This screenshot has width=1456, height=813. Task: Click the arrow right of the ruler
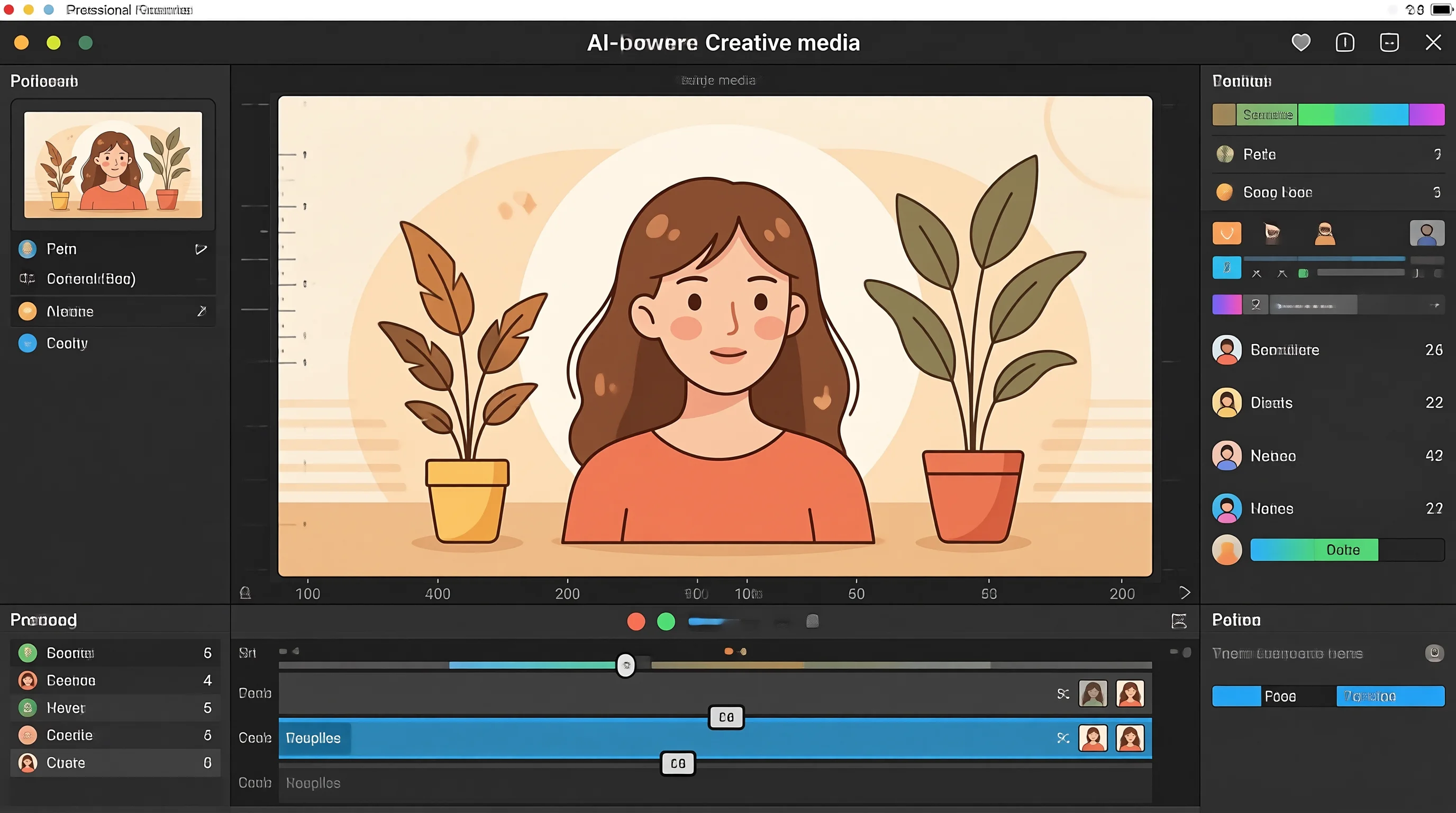[x=1185, y=592]
